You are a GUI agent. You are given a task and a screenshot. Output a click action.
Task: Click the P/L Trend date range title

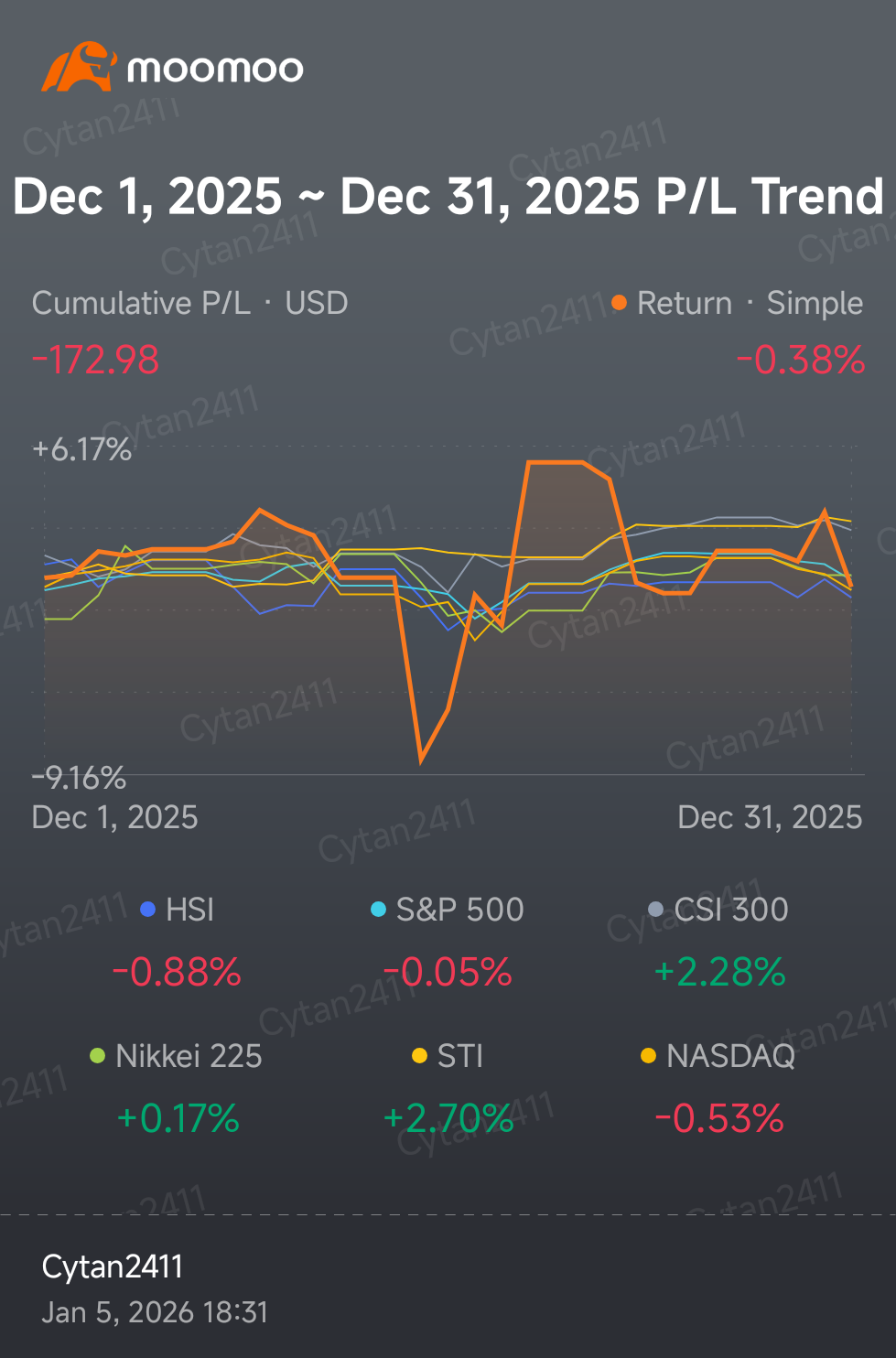point(448,197)
